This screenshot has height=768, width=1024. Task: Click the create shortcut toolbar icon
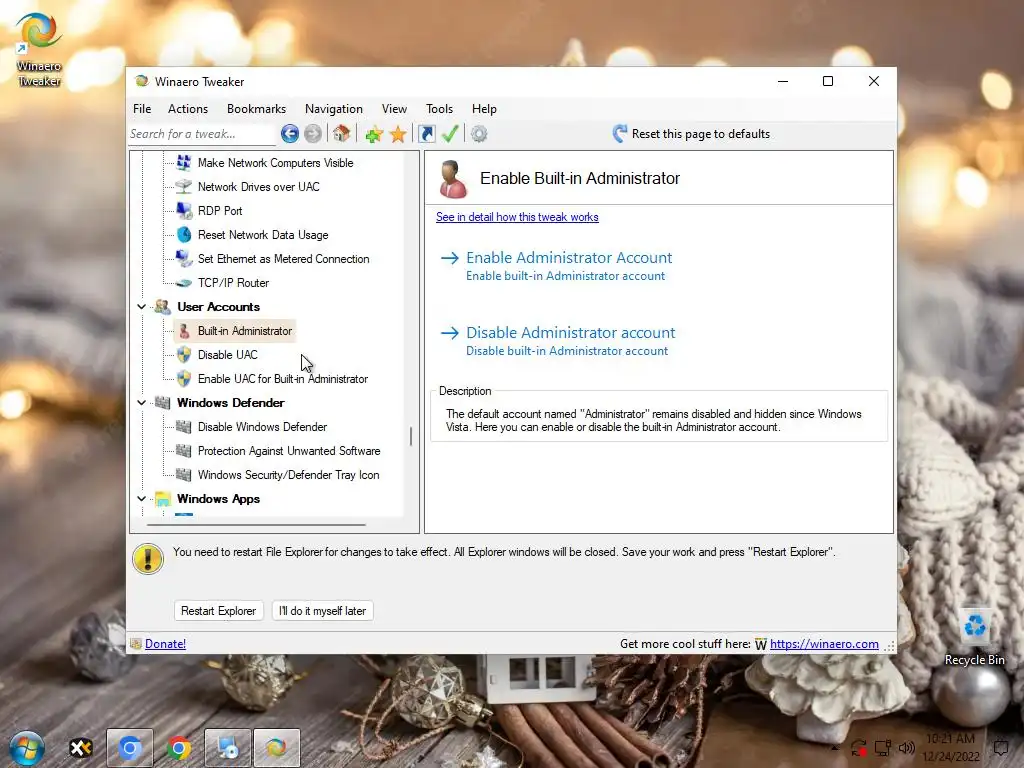426,134
